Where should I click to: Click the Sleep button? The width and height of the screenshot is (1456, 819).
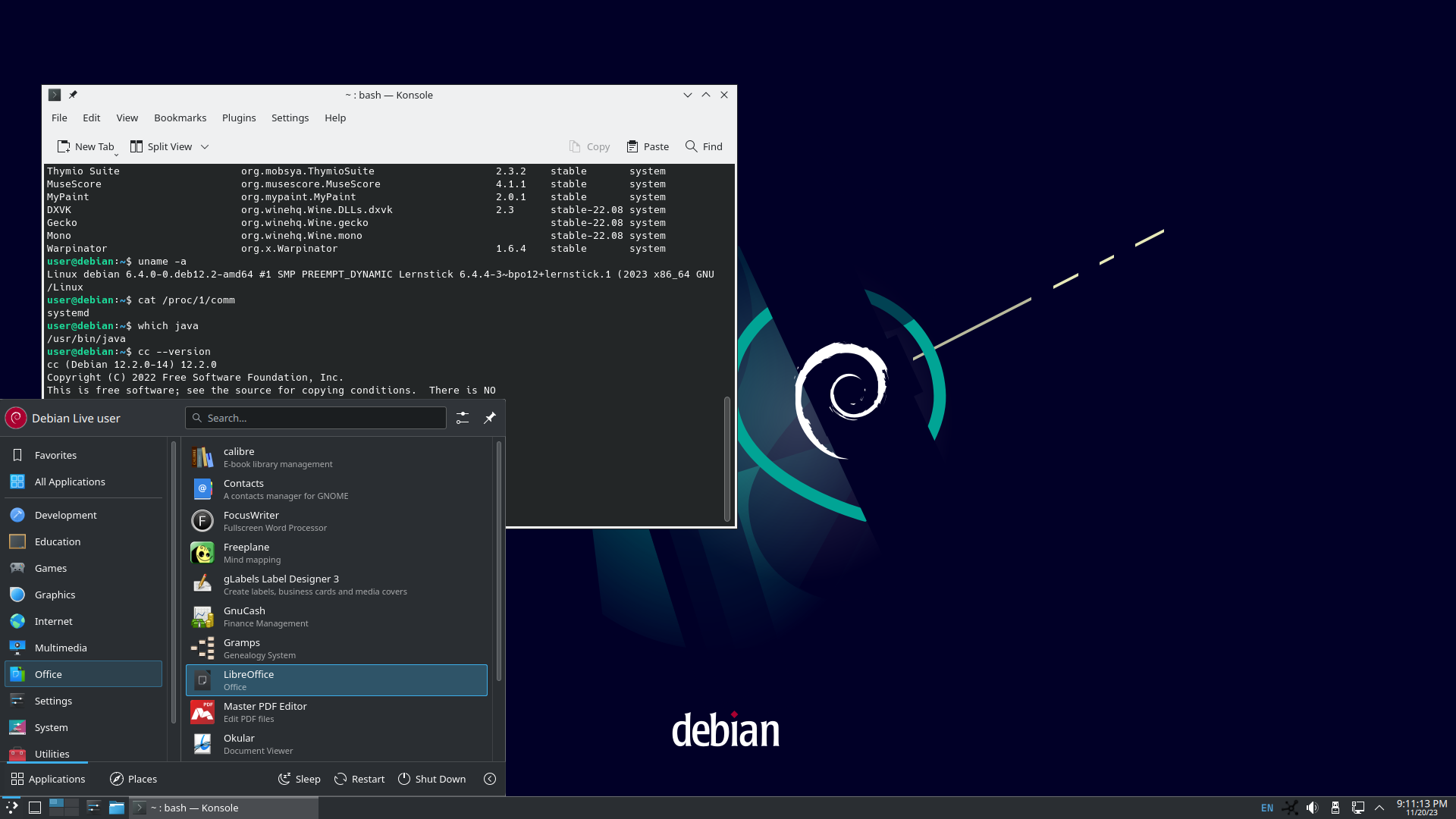(300, 779)
